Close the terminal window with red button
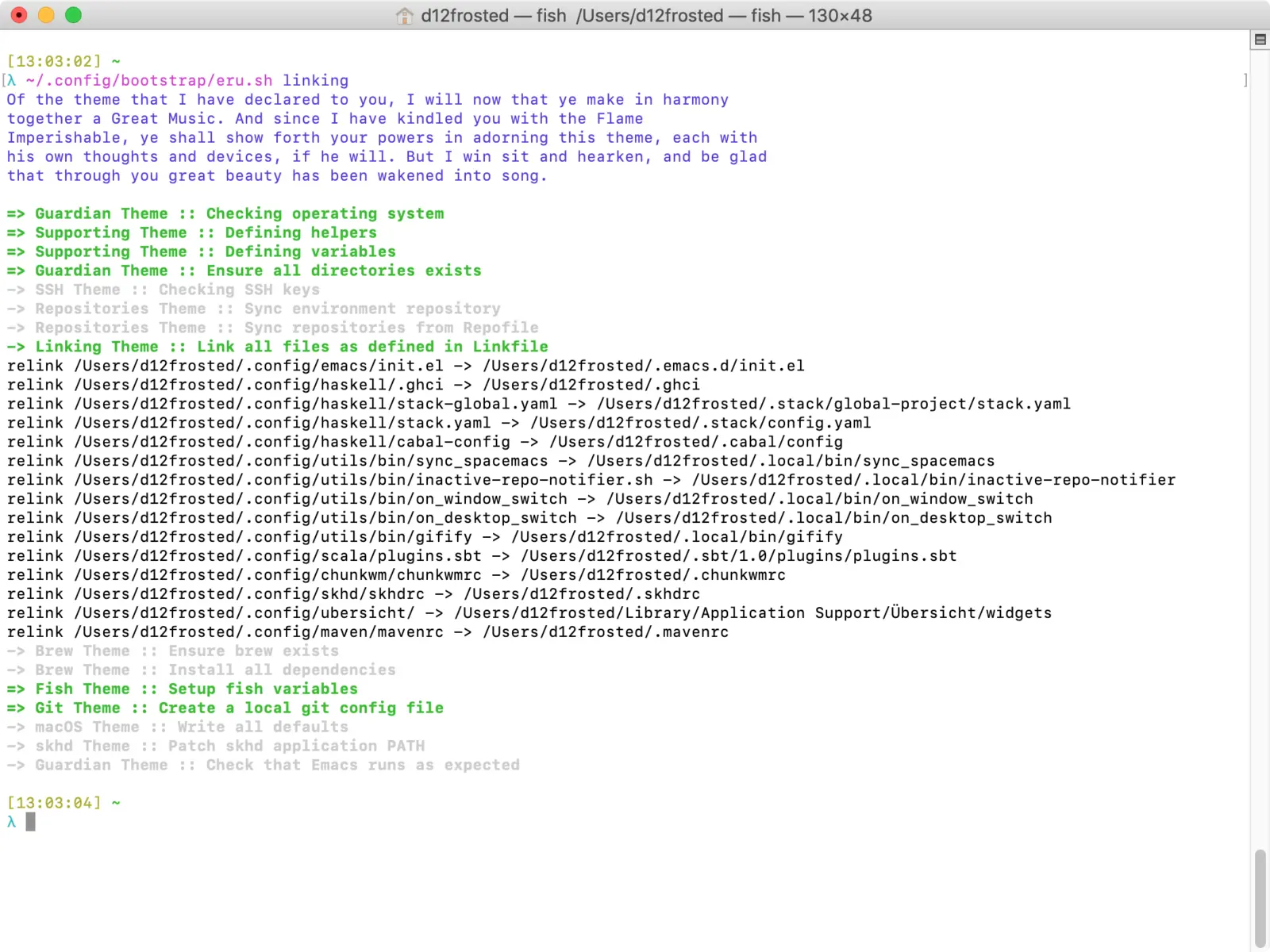 point(19,15)
